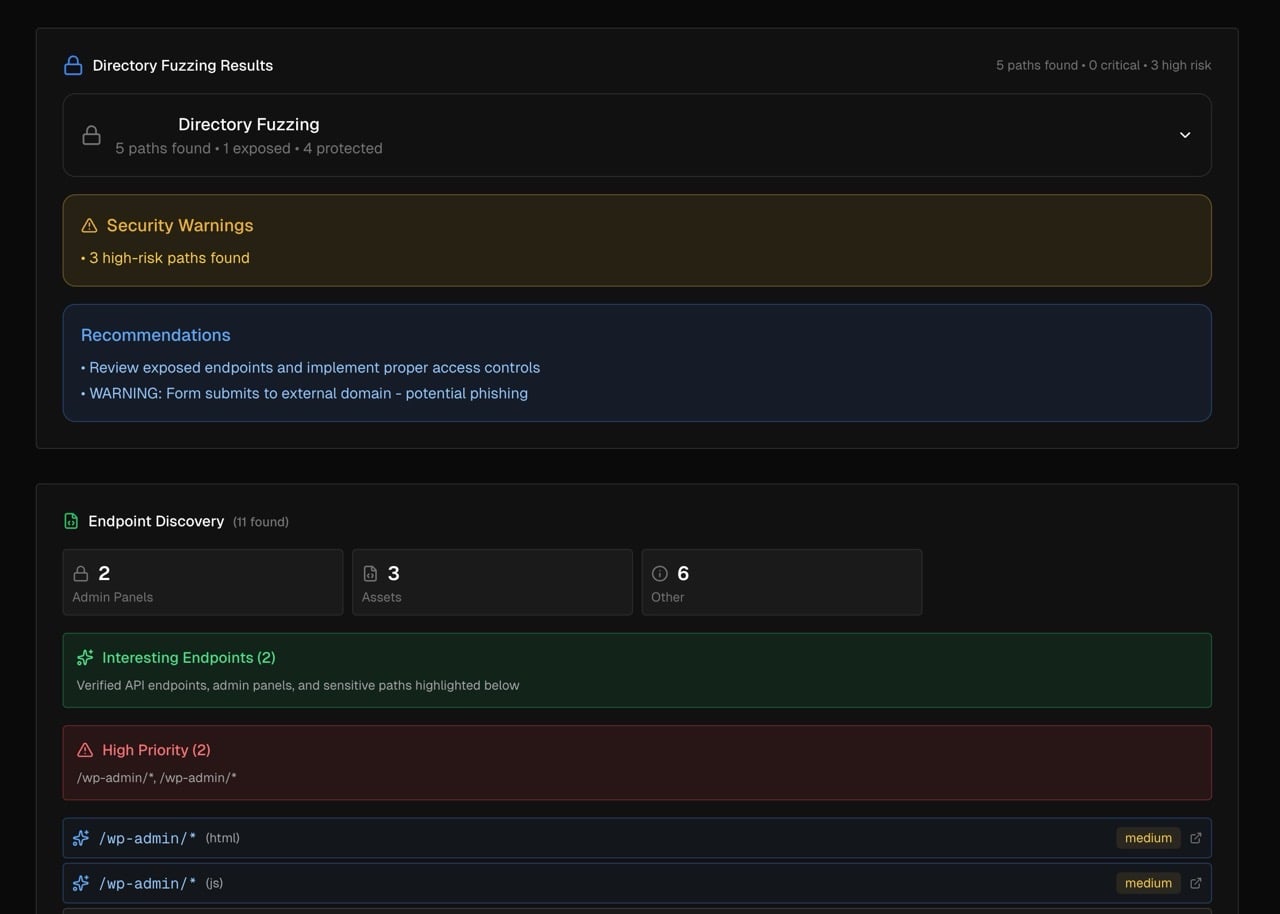Select the Assets count card

click(492, 582)
